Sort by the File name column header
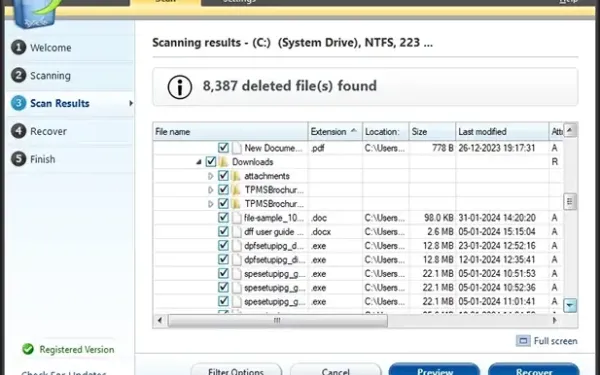600x375 pixels. pyautogui.click(x=230, y=132)
